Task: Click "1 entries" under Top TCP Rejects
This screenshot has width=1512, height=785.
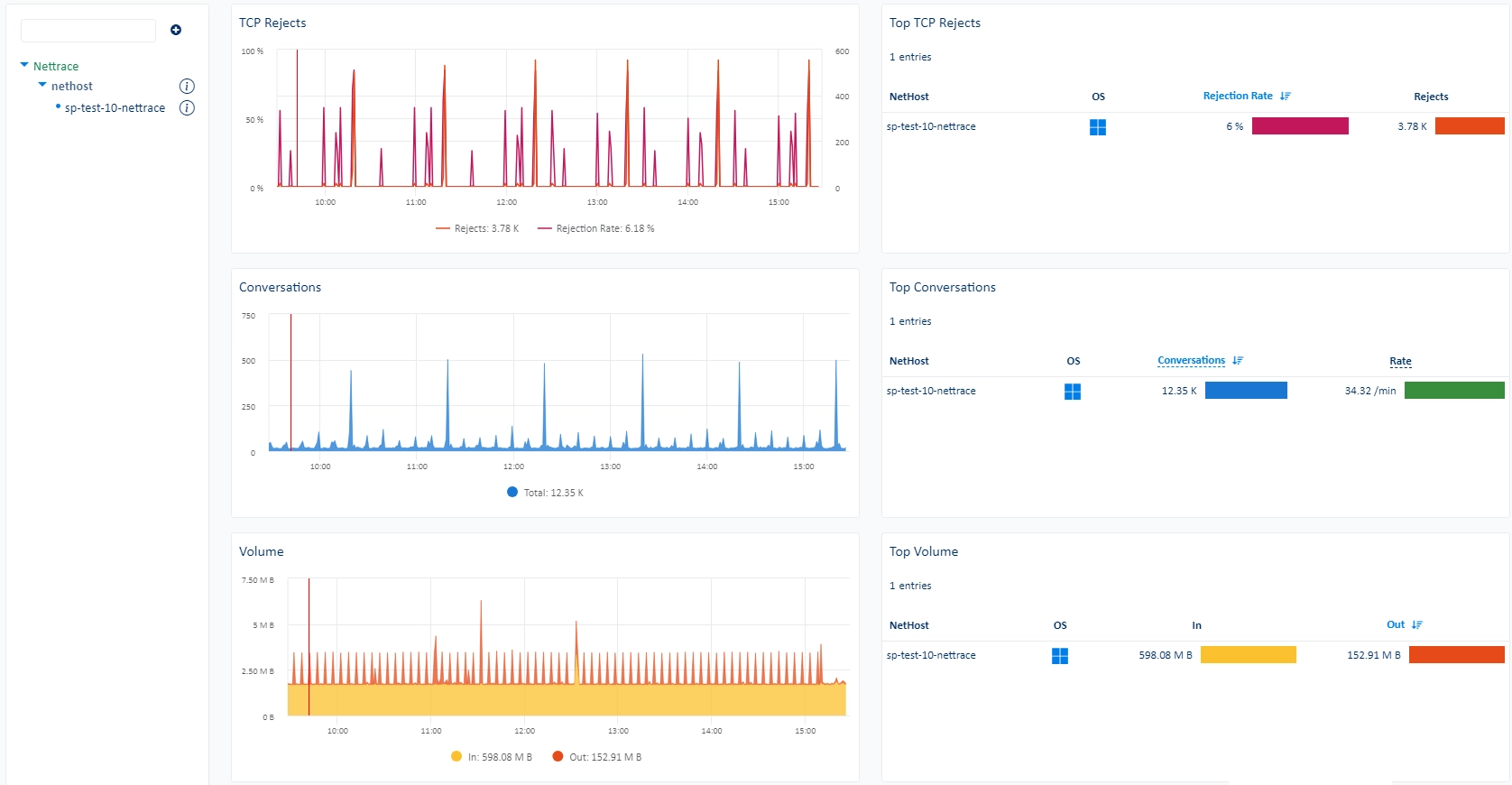Action: tap(910, 57)
